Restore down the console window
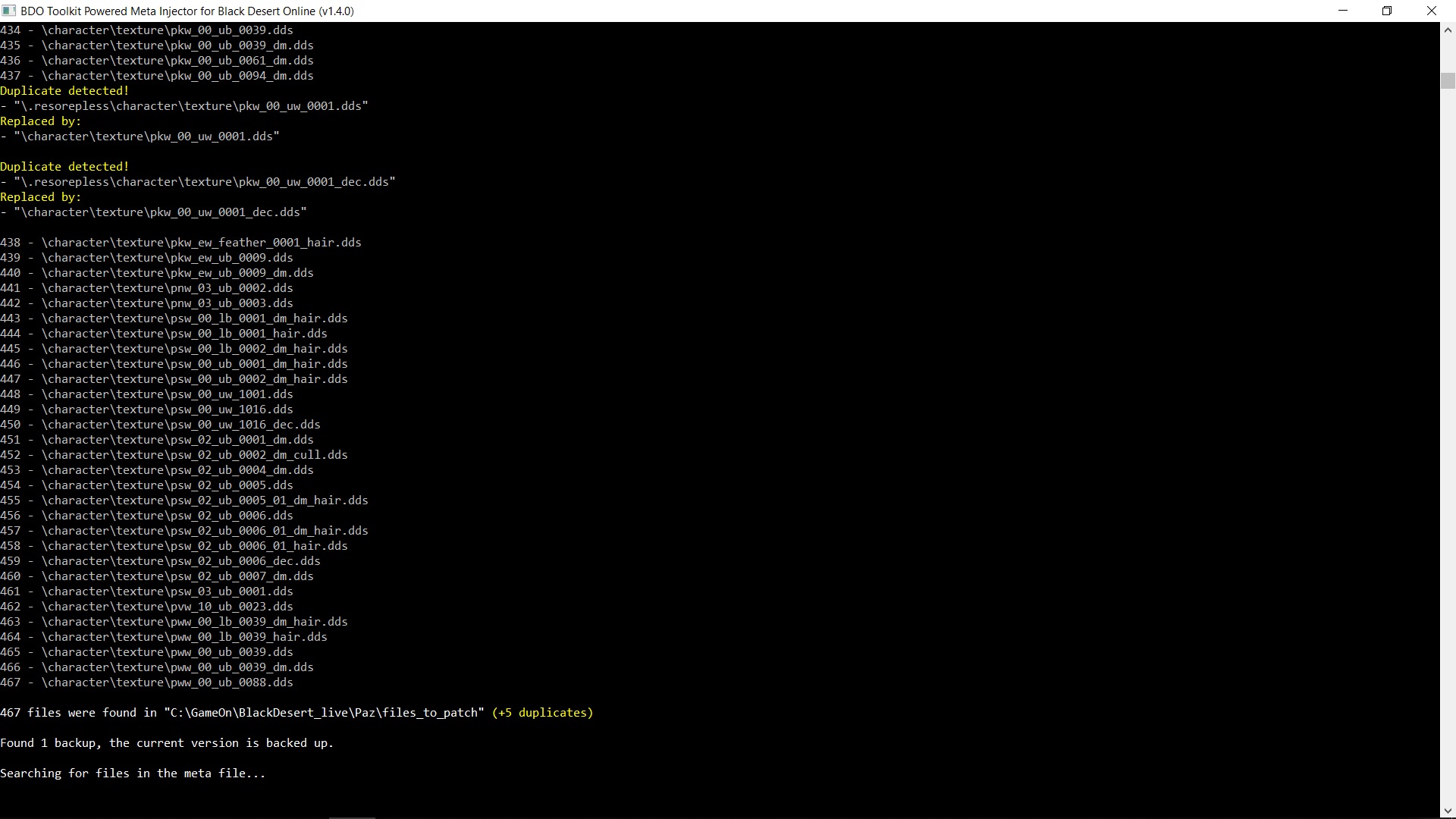The image size is (1456, 819). click(x=1387, y=11)
